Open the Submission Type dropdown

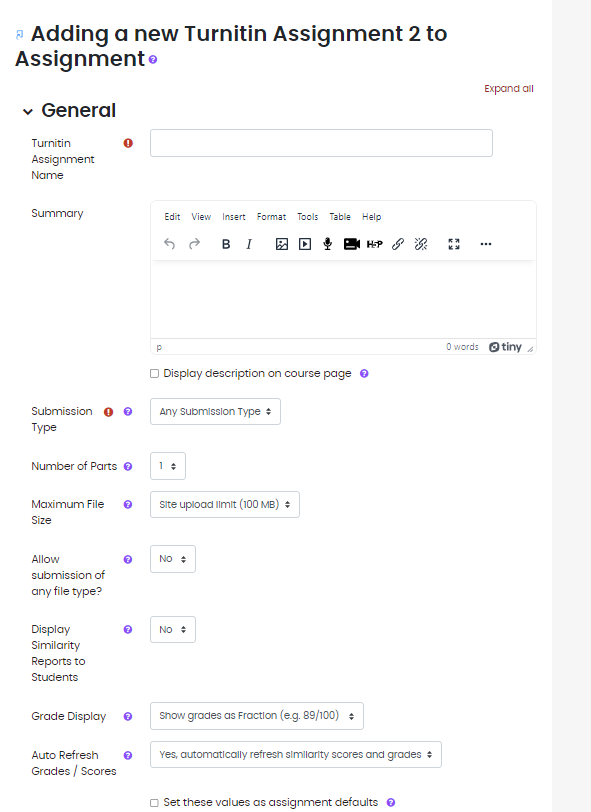pyautogui.click(x=214, y=411)
